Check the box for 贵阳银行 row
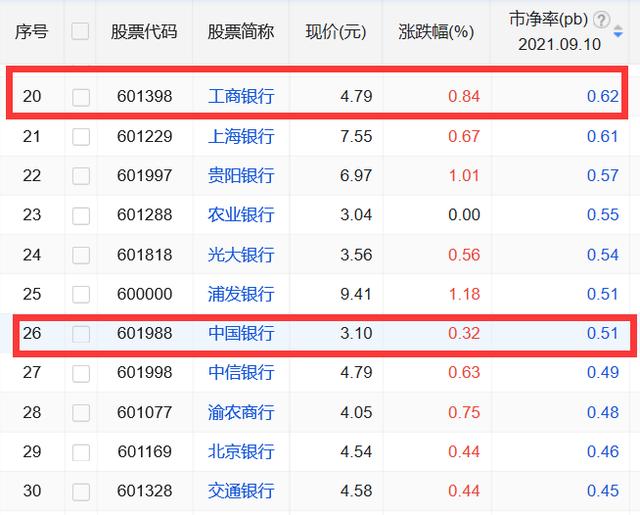Viewport: 640px width, 515px height. point(81,176)
